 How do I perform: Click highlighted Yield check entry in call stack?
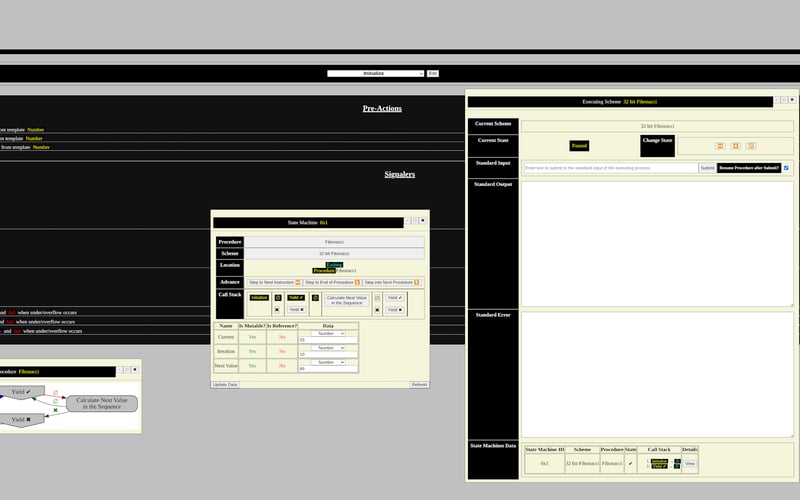[296, 297]
